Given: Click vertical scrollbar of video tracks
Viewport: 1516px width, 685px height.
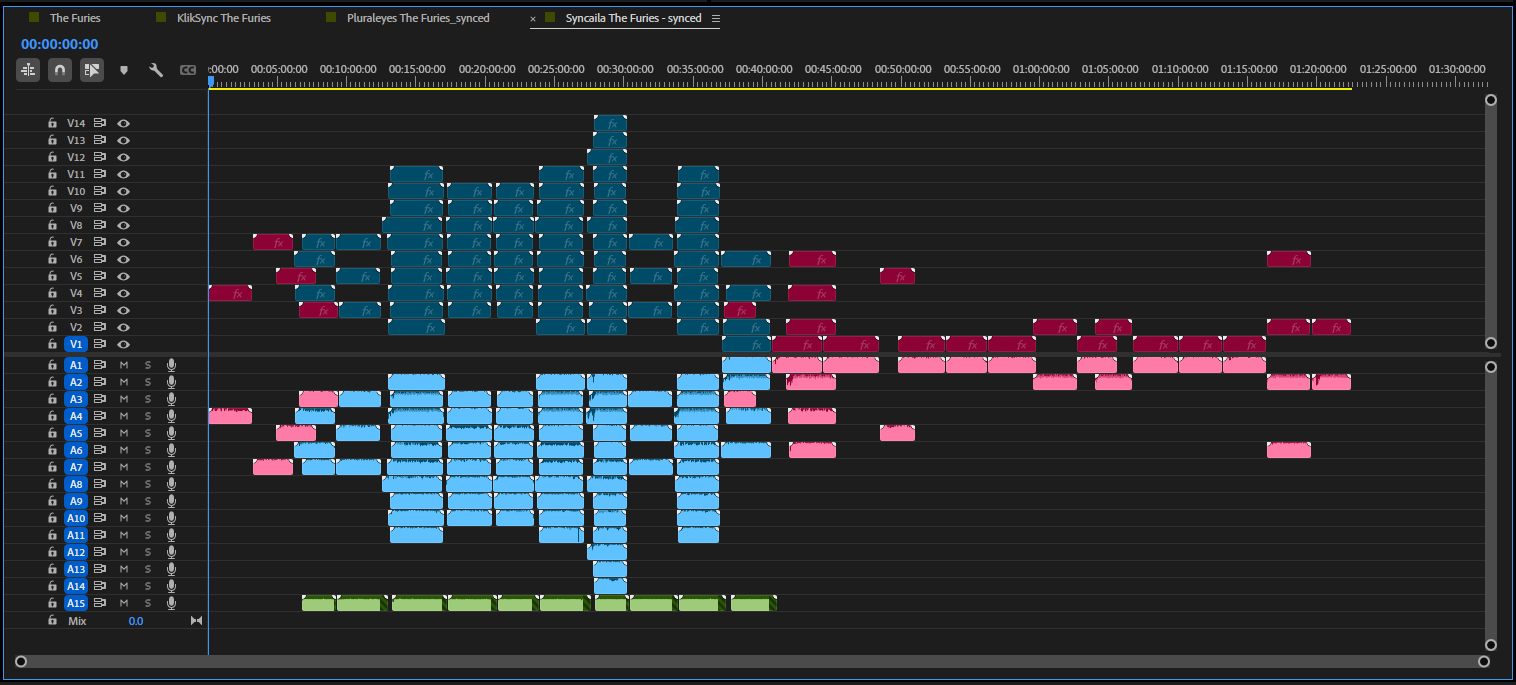Looking at the screenshot, I should (x=1491, y=221).
